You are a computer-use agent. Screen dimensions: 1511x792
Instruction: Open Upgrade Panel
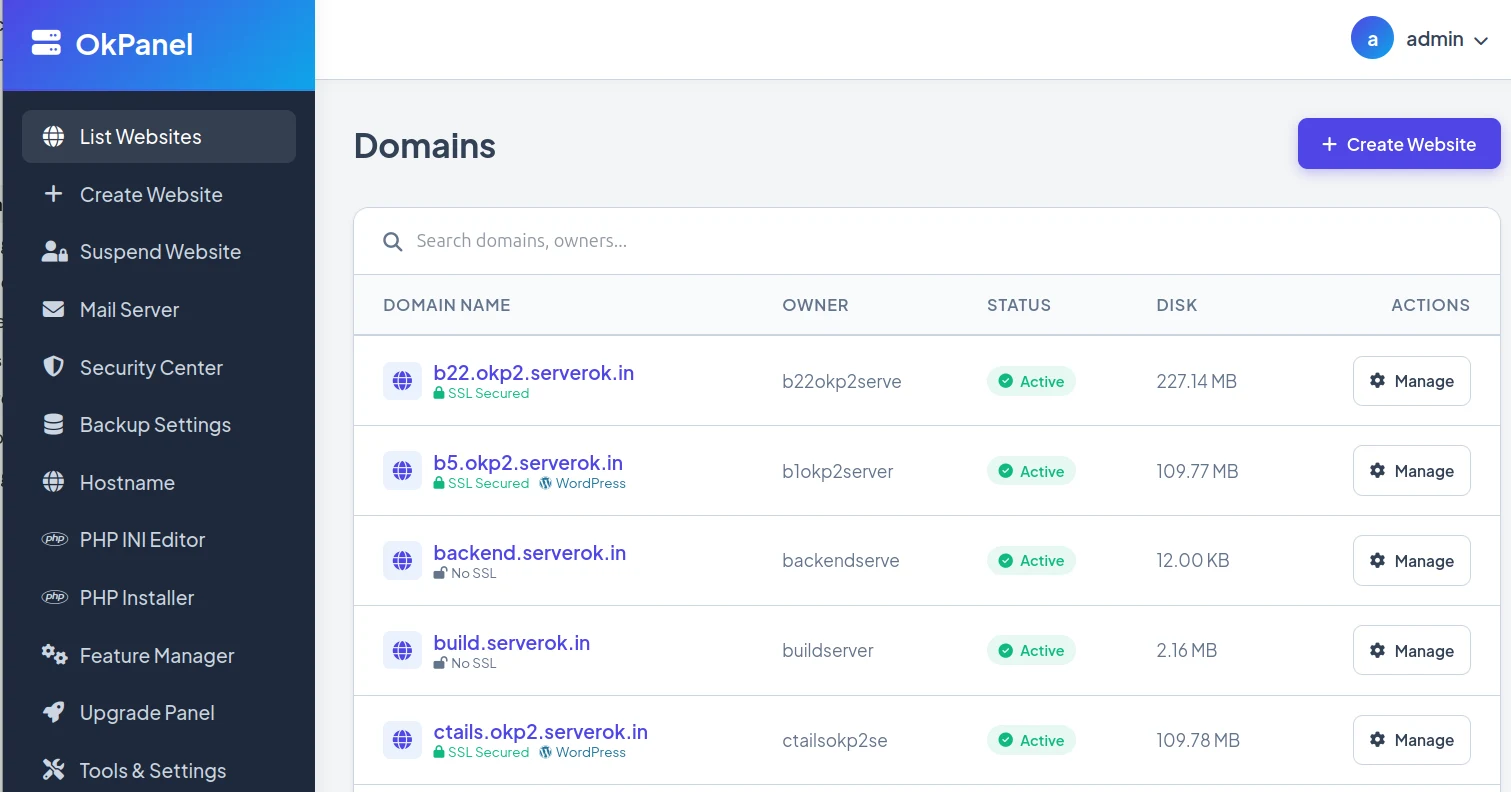(x=159, y=713)
